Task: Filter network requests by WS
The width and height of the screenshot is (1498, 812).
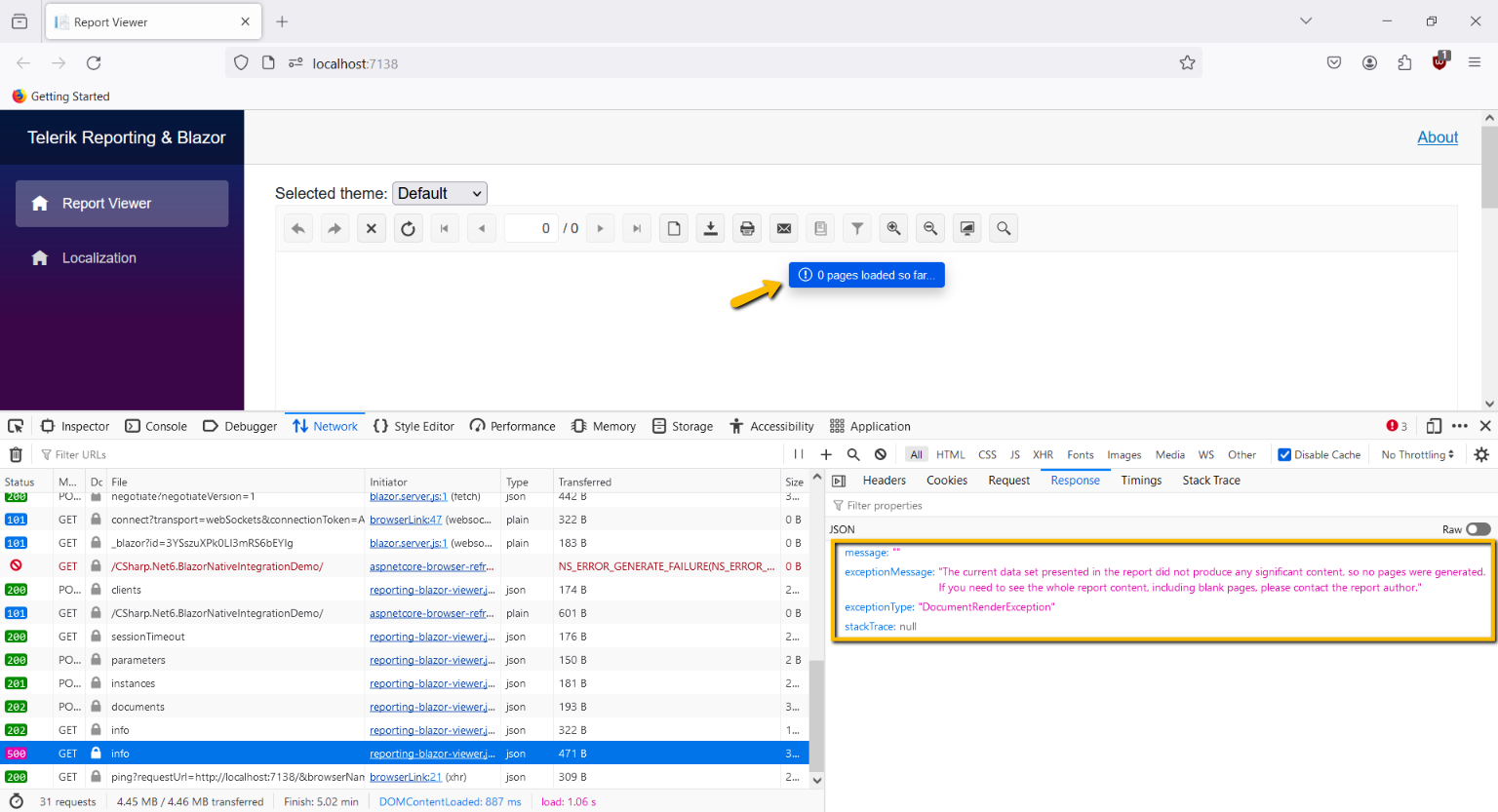Action: click(x=1205, y=454)
